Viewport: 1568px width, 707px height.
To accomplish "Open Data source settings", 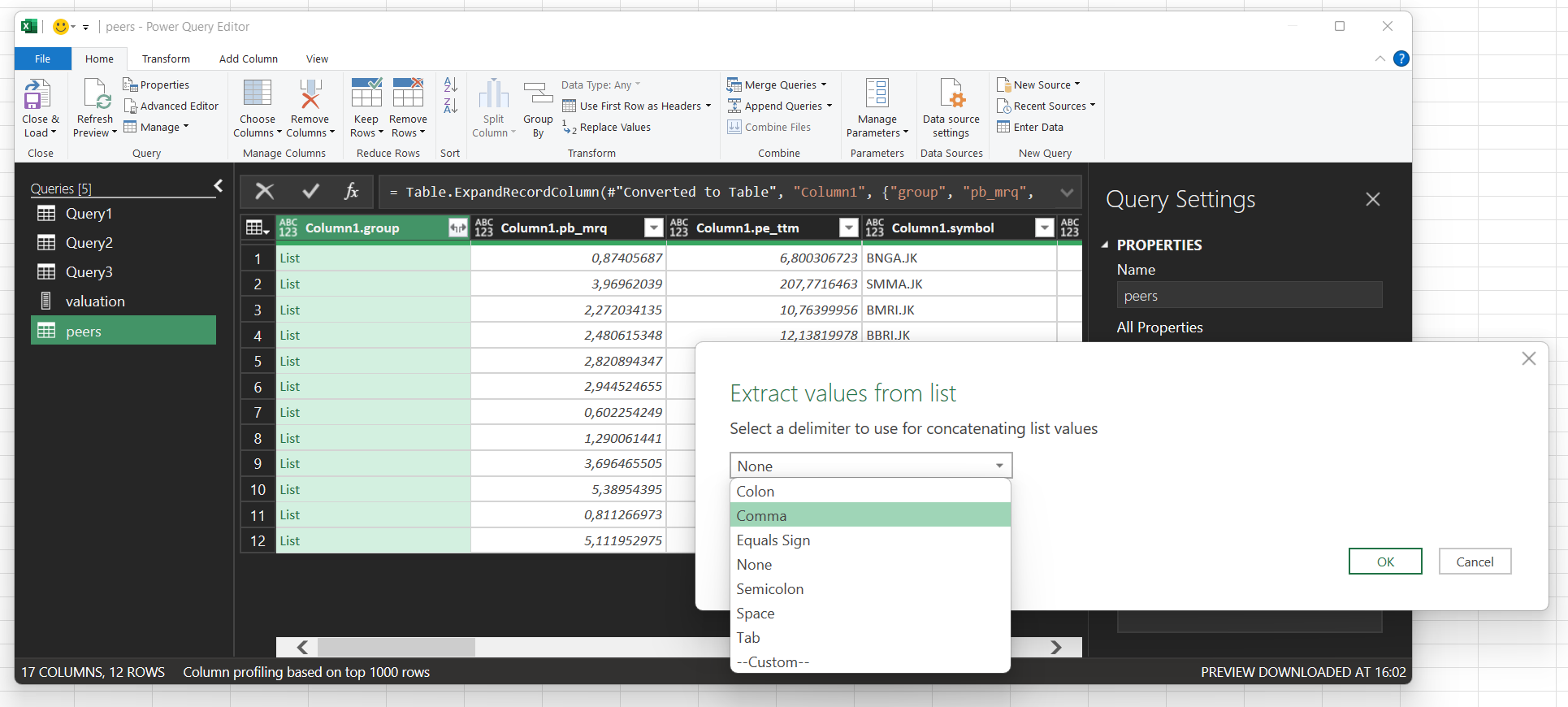I will click(951, 95).
